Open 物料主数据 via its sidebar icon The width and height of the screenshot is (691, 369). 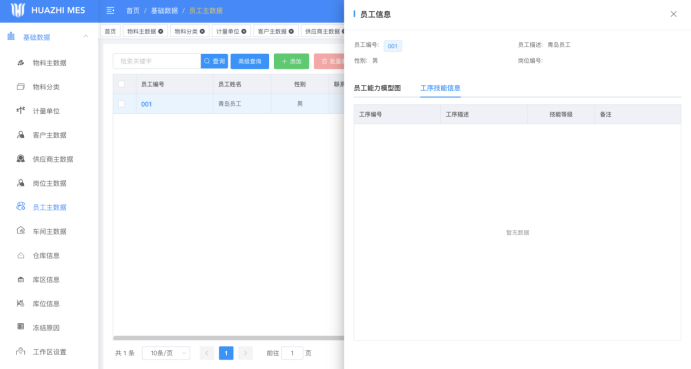21,63
